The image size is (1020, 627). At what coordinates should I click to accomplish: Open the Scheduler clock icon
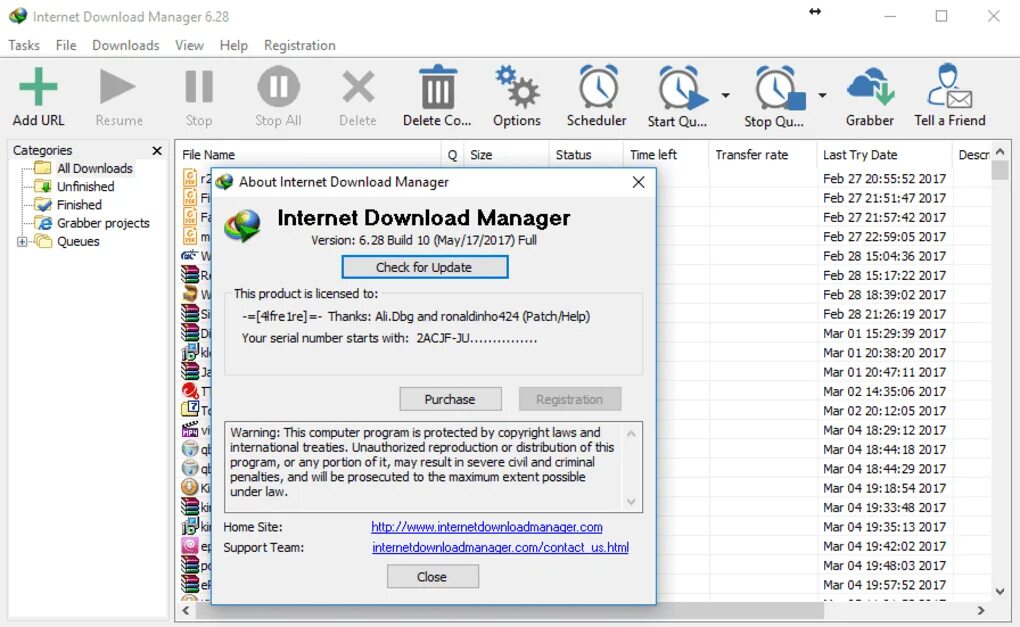pos(598,87)
